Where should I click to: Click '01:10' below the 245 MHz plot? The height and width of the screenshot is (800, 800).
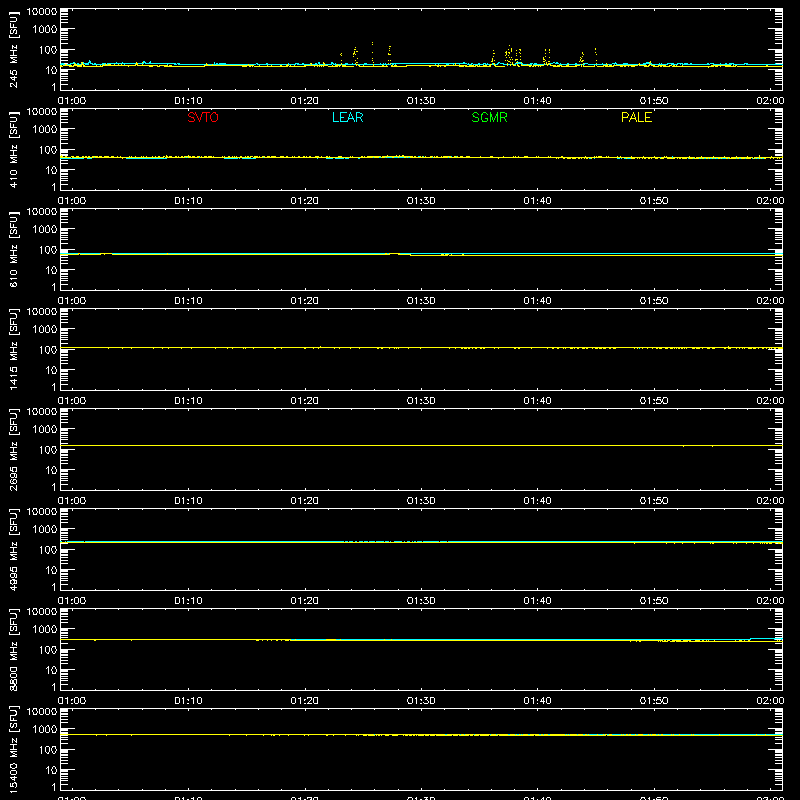(188, 101)
